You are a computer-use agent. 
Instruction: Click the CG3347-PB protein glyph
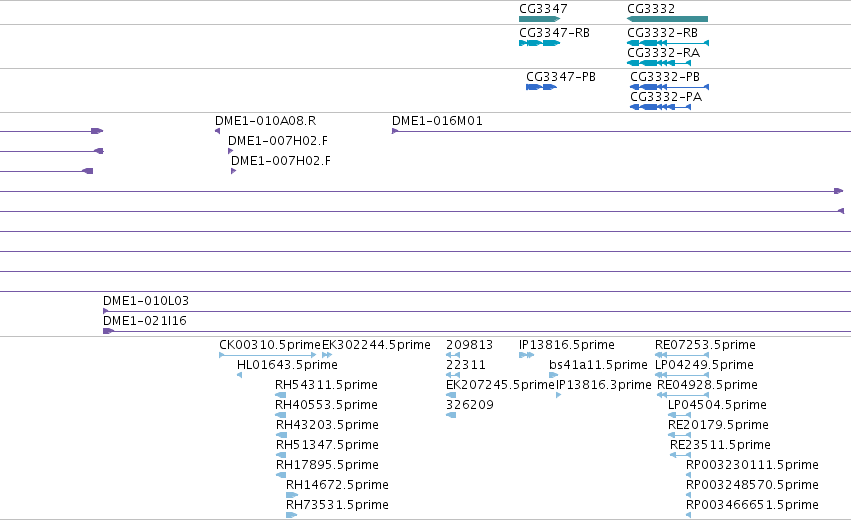click(x=542, y=87)
